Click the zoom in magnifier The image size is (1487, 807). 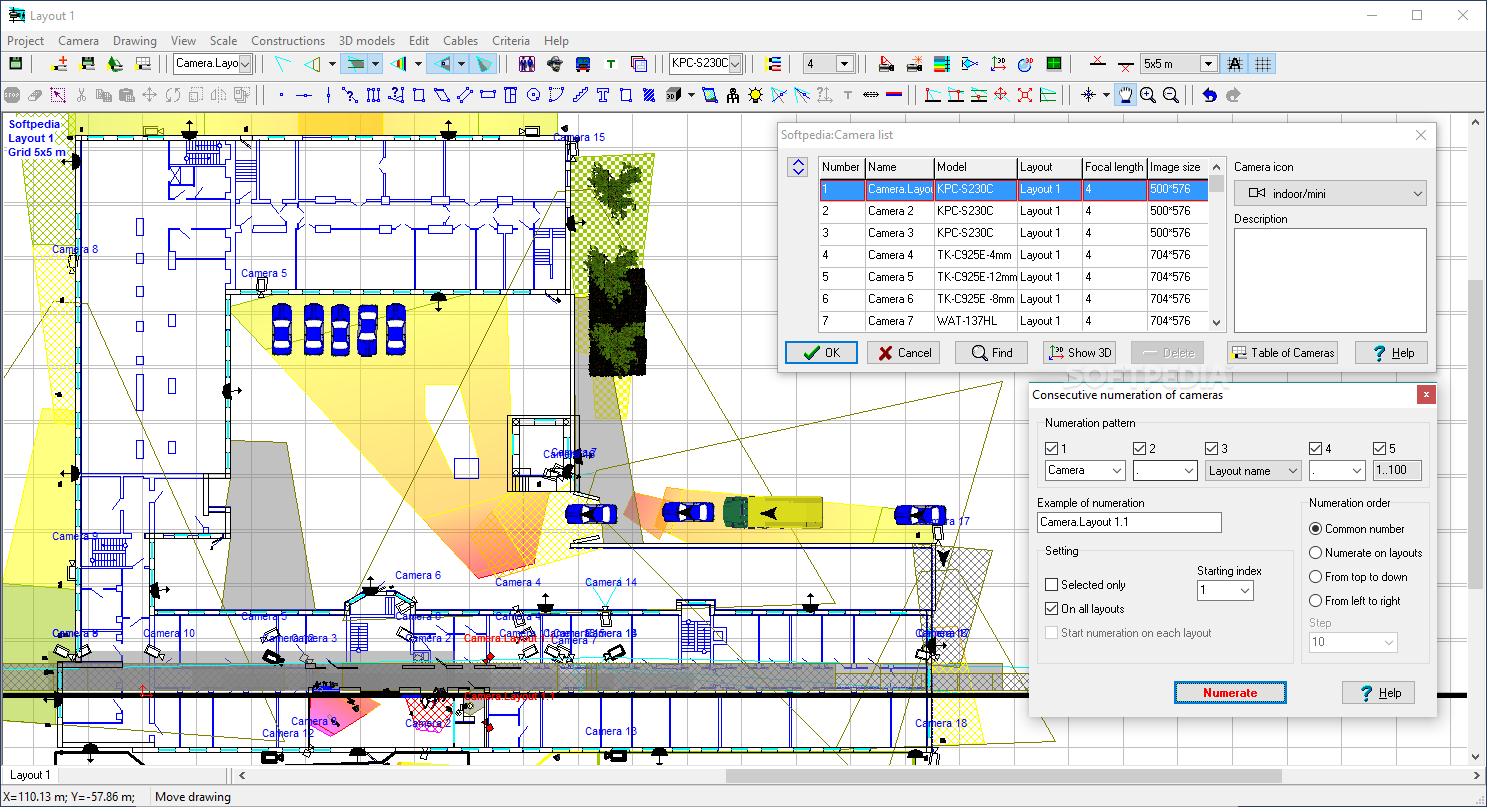click(1148, 95)
